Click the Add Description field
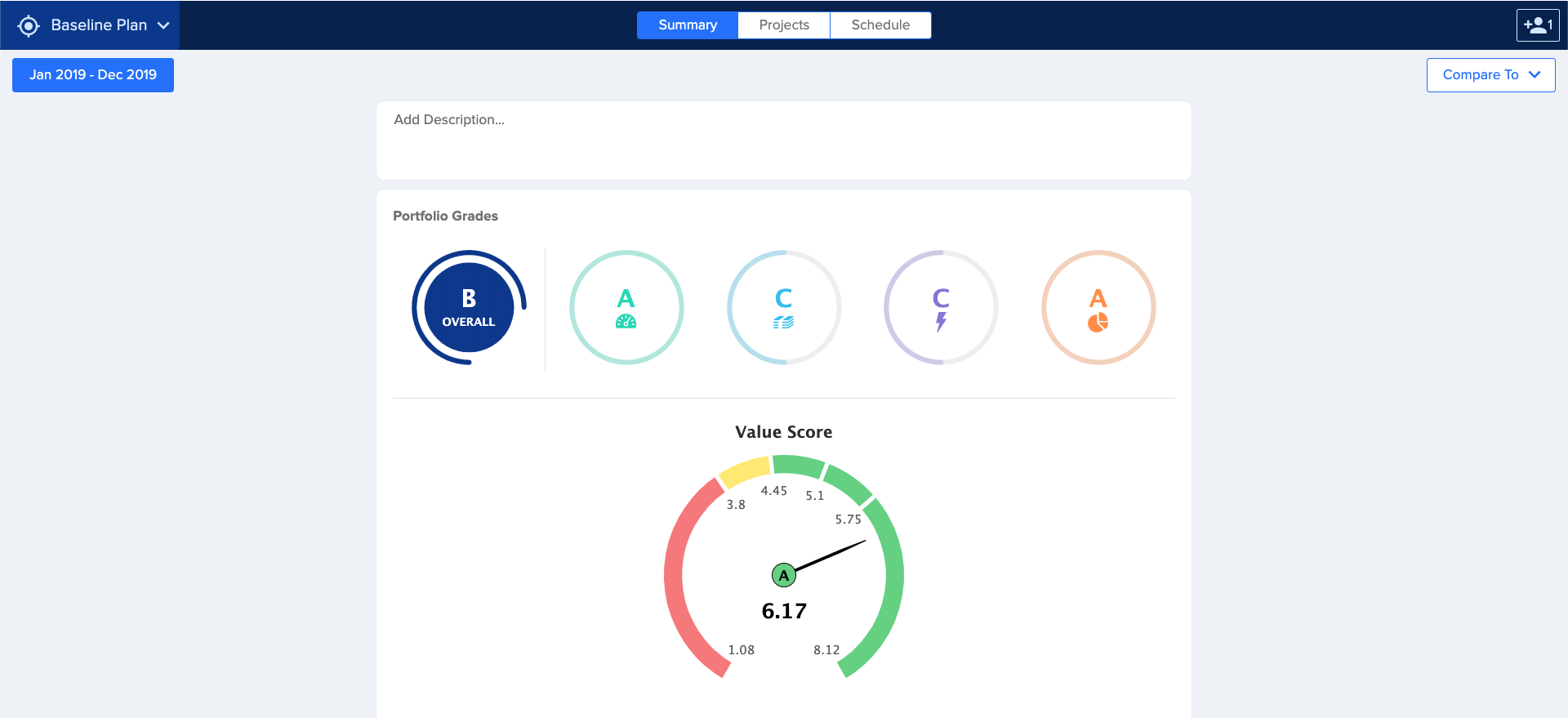This screenshot has height=718, width=1568. pyautogui.click(x=784, y=140)
